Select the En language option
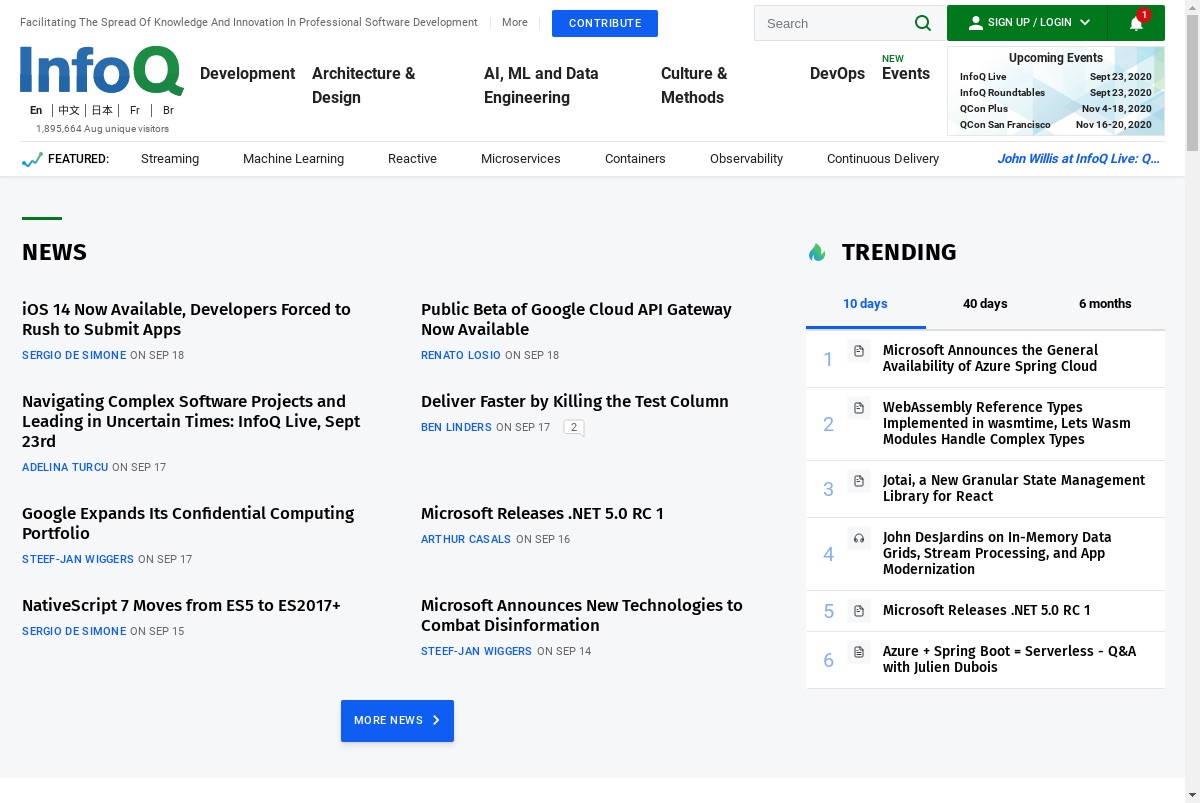Viewport: 1200px width, 803px height. click(36, 110)
